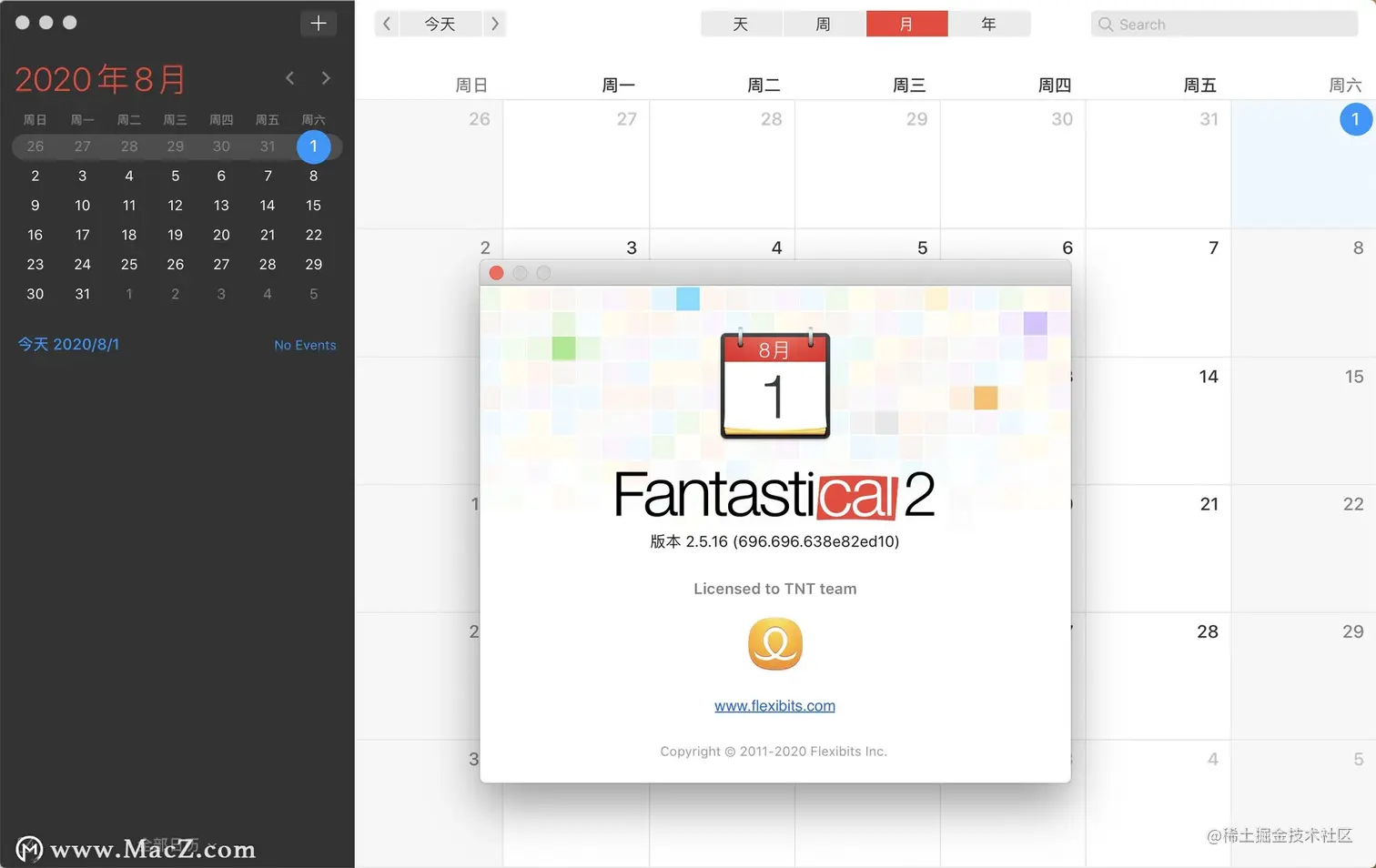Switch to 天 (Day) view

(x=741, y=24)
